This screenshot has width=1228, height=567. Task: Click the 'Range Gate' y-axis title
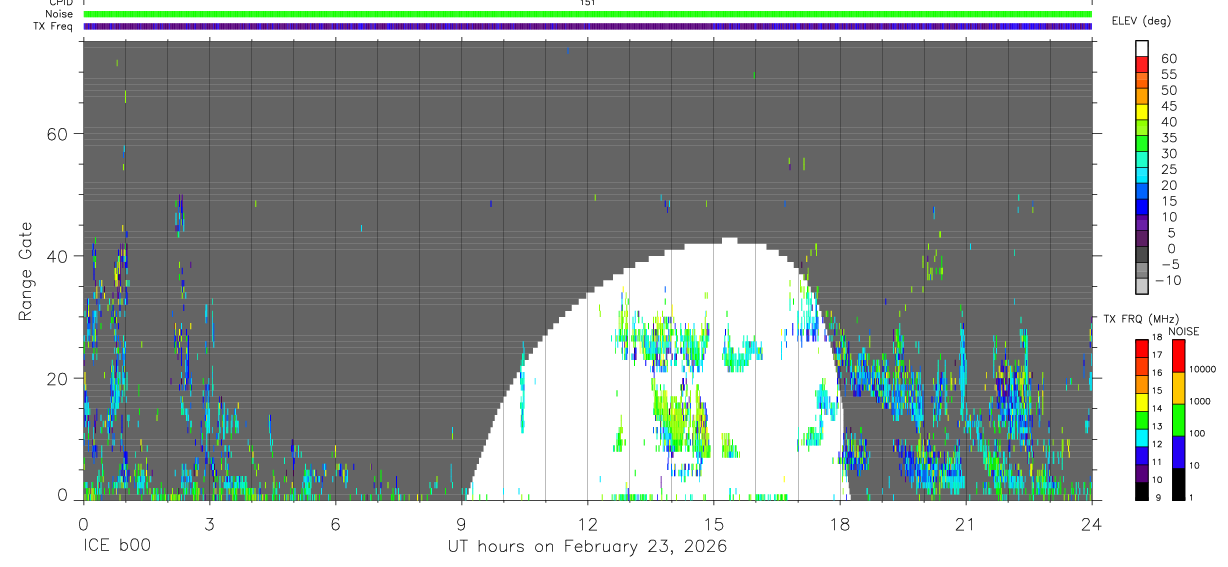(26, 270)
